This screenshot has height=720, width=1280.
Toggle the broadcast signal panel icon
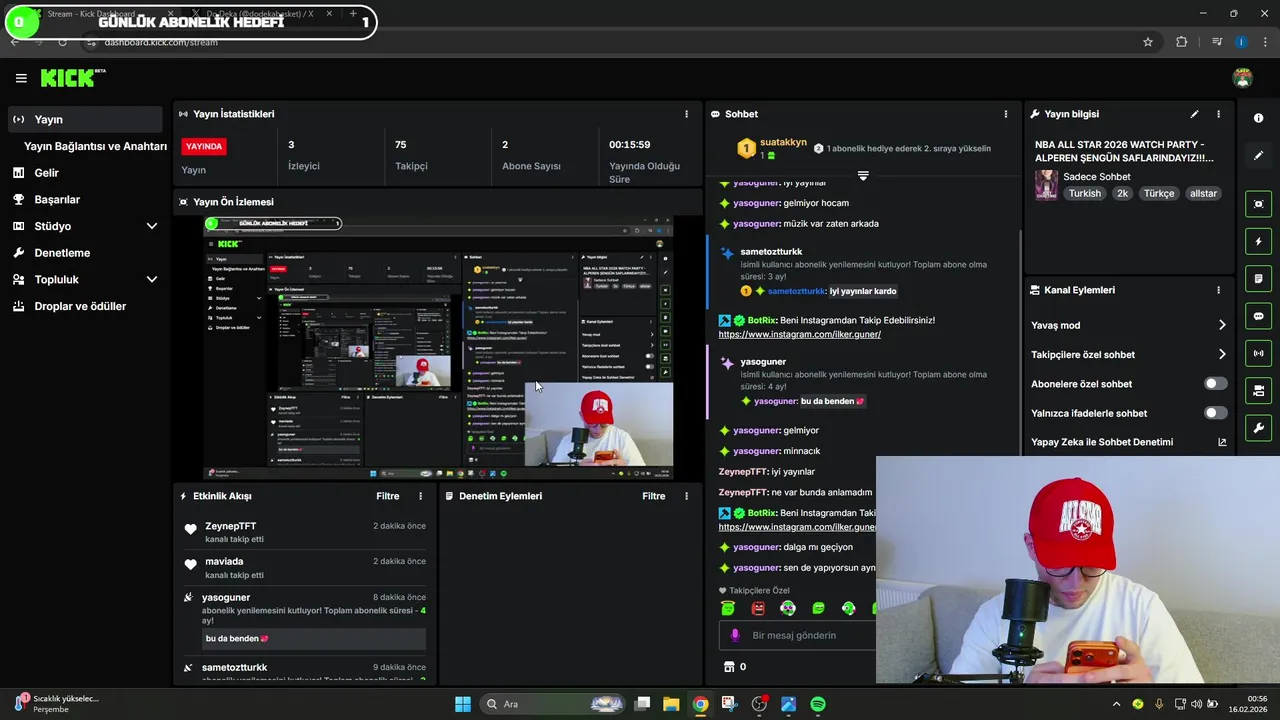(1258, 353)
